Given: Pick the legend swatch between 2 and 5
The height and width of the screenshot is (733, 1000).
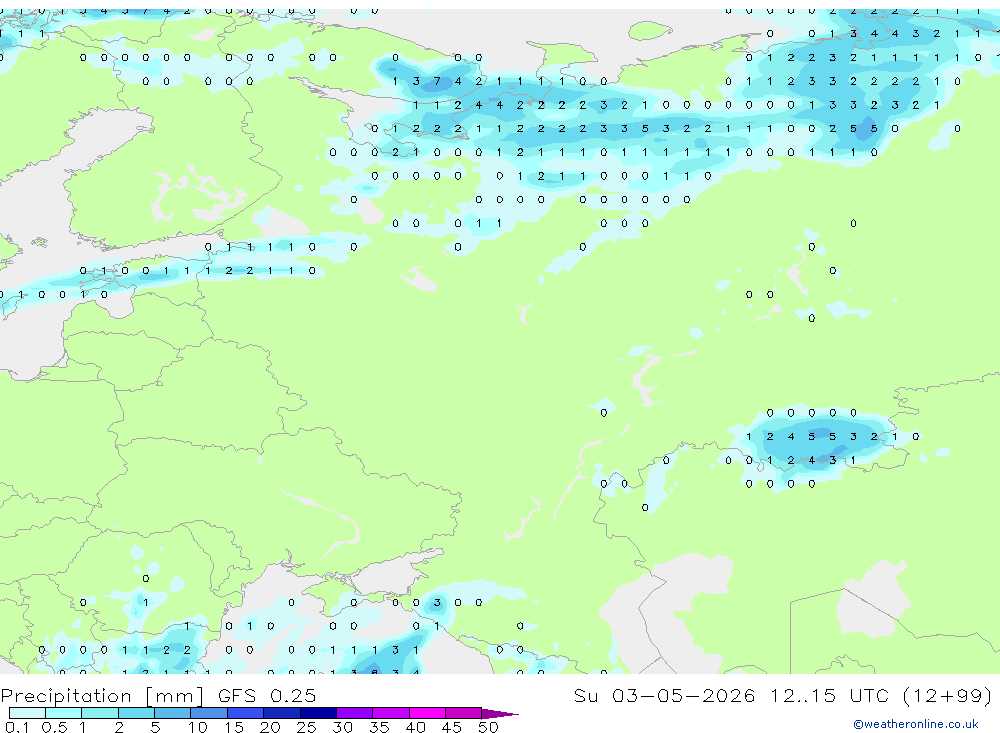Looking at the screenshot, I should (x=136, y=713).
